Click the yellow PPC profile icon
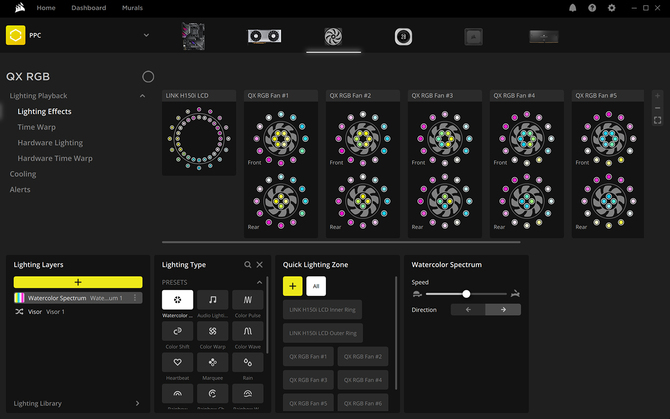 [15, 35]
